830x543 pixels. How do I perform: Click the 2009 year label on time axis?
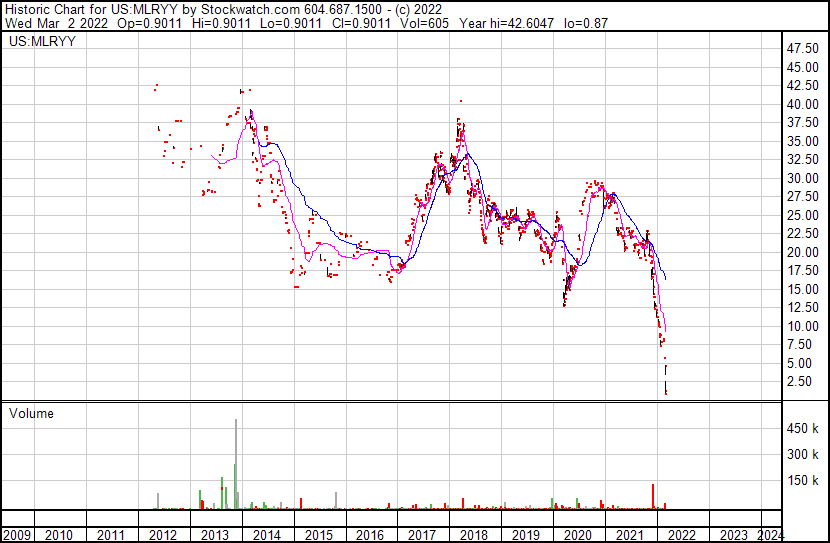pyautogui.click(x=17, y=535)
